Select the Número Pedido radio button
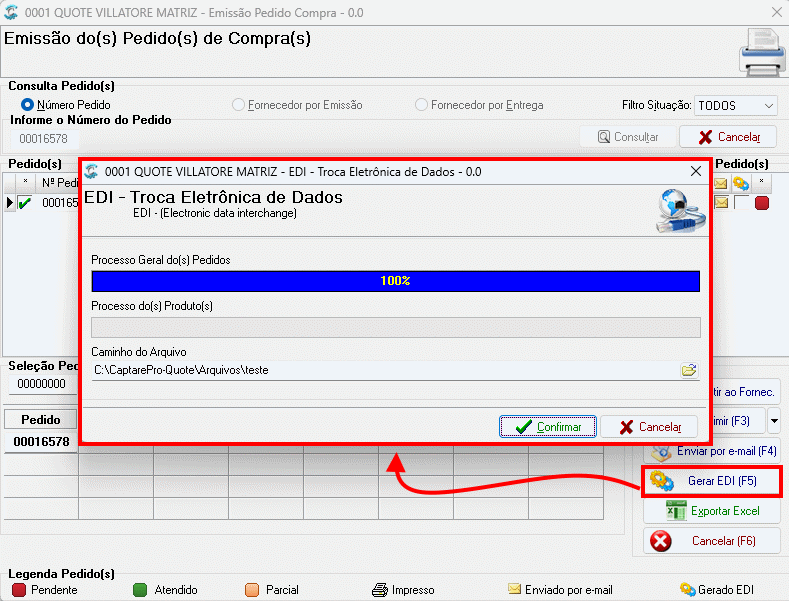This screenshot has width=789, height=601. click(x=27, y=105)
